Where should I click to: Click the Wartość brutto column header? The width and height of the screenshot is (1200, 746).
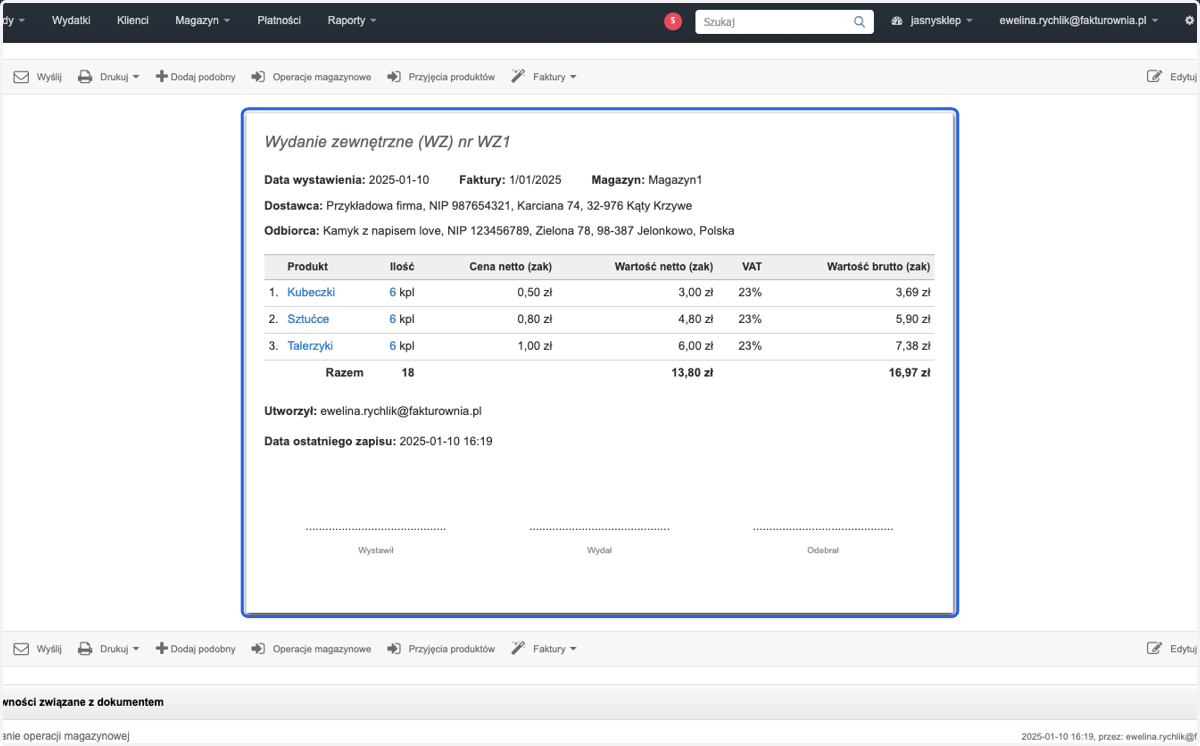879,267
